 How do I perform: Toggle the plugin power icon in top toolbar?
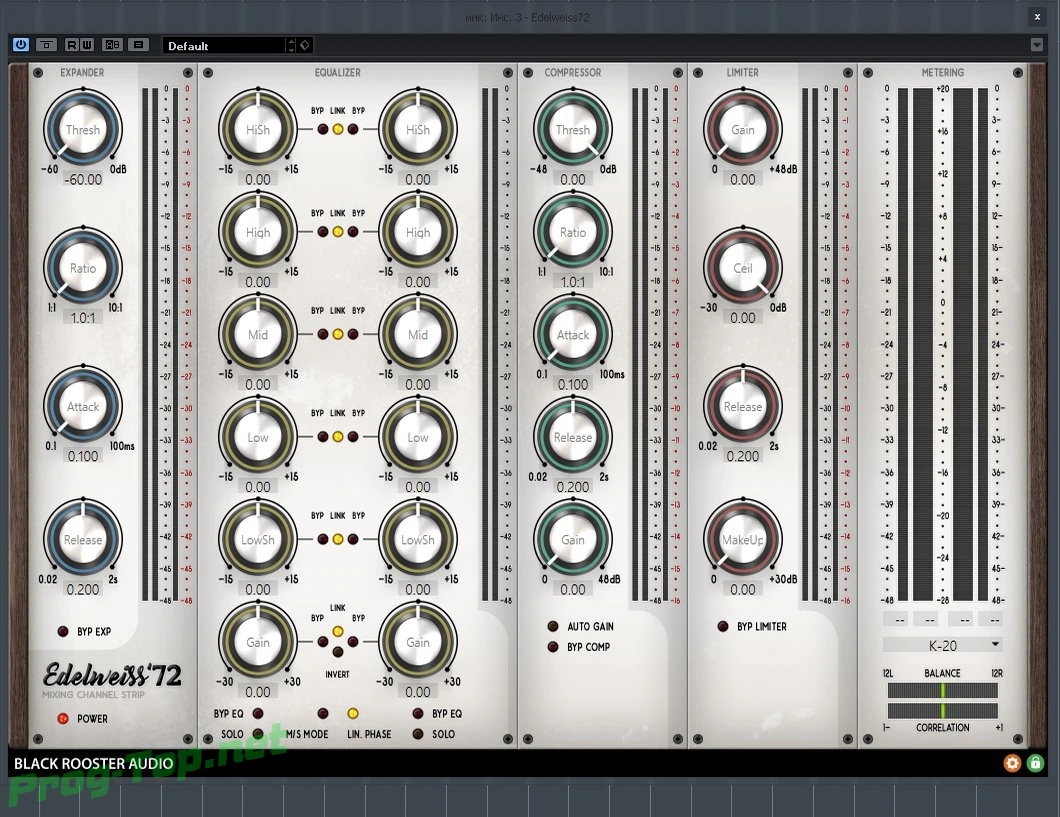(x=21, y=45)
